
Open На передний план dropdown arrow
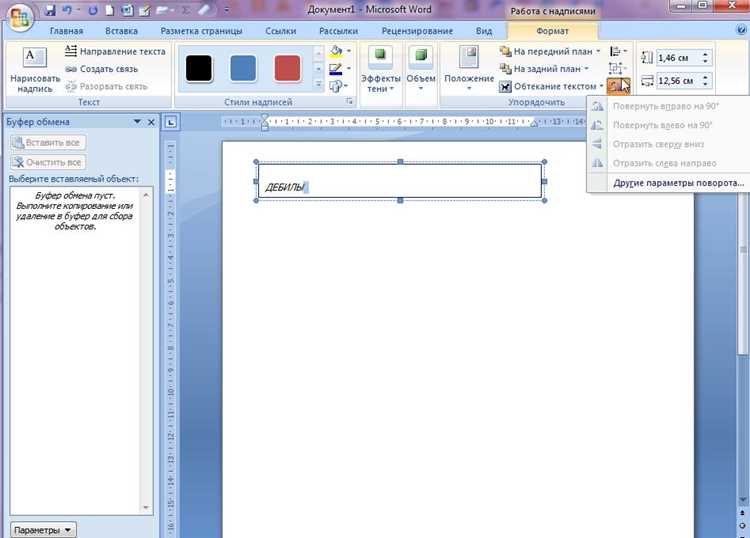click(598, 51)
